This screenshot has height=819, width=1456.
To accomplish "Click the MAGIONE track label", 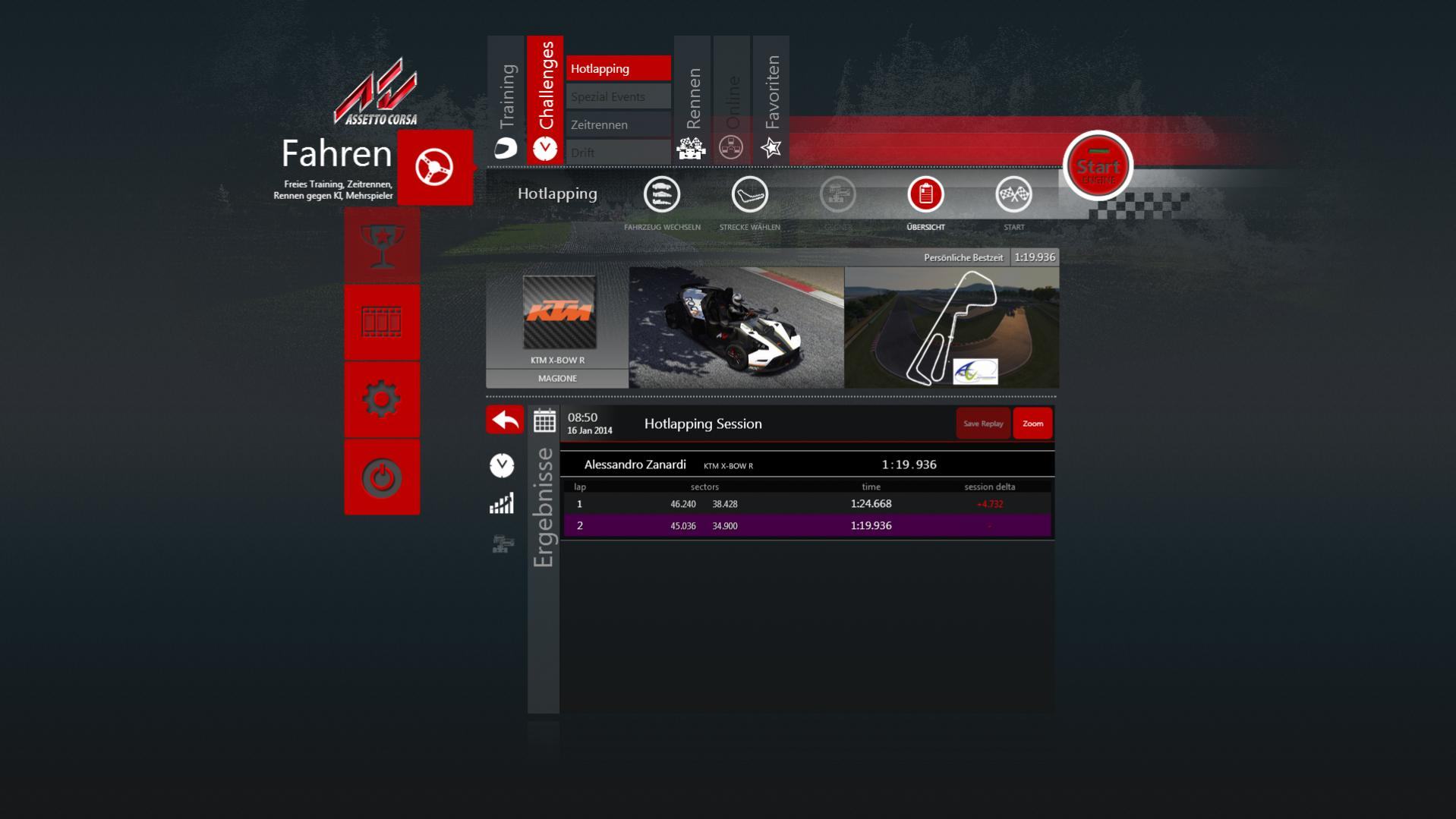I will (557, 378).
